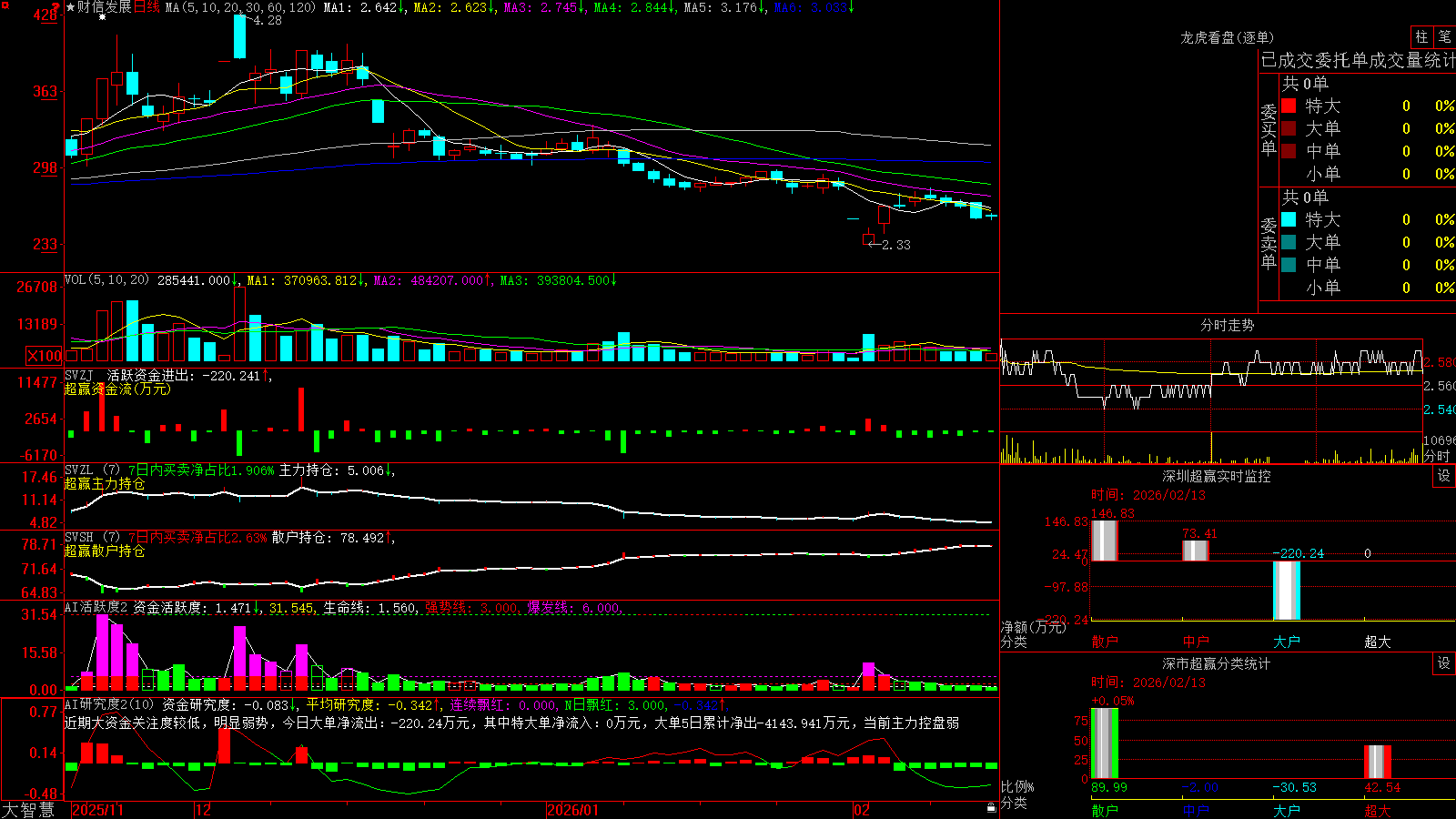Click the 已成交委托单成交量统计 header
This screenshot has height=819, width=1456.
pos(1358,60)
